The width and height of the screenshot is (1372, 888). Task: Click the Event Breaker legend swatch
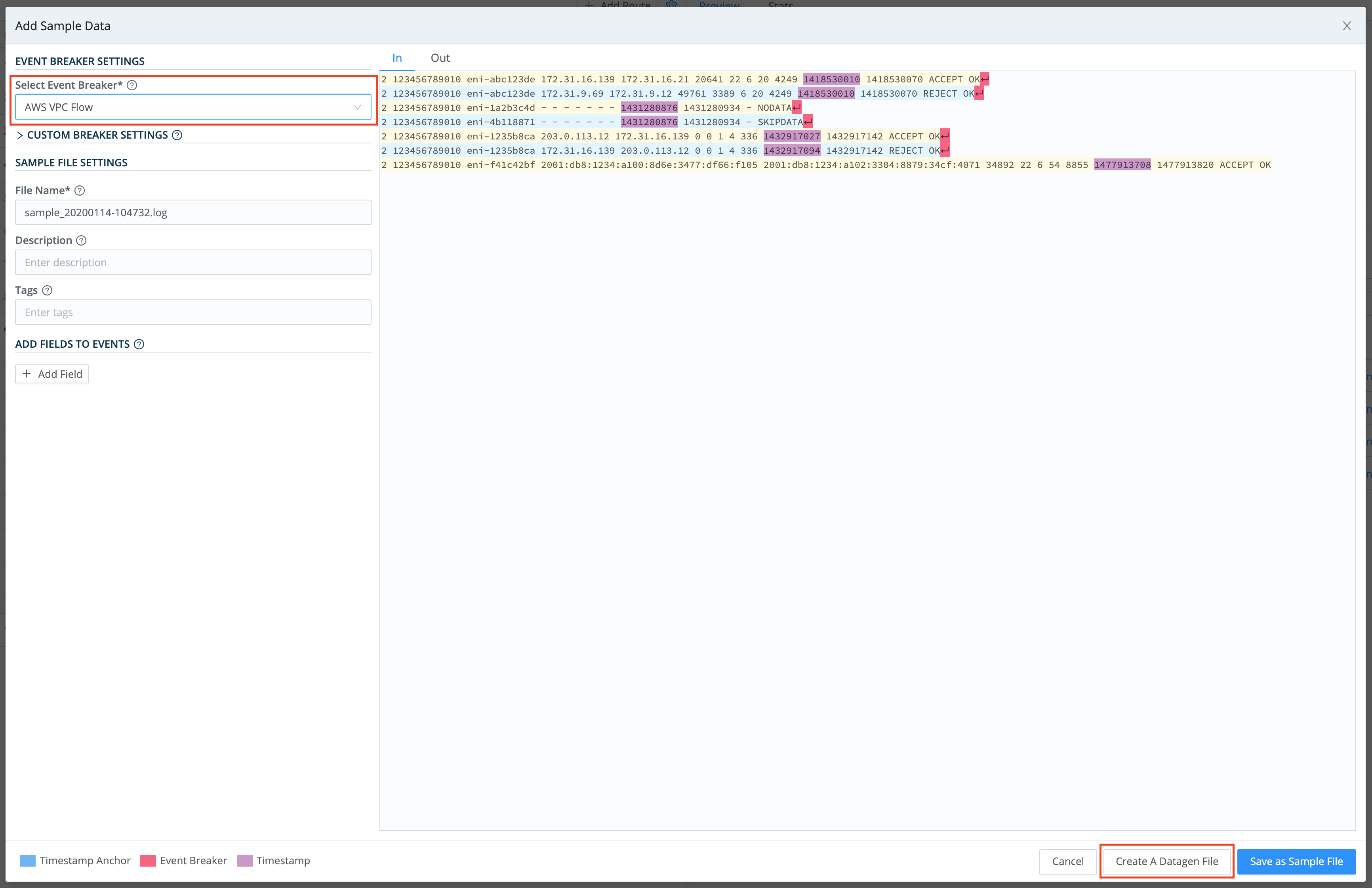148,860
